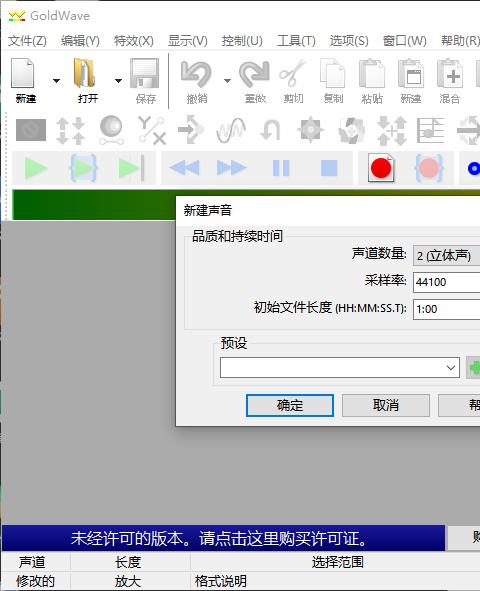
Task: Click the blue rewind button
Action: (184, 168)
